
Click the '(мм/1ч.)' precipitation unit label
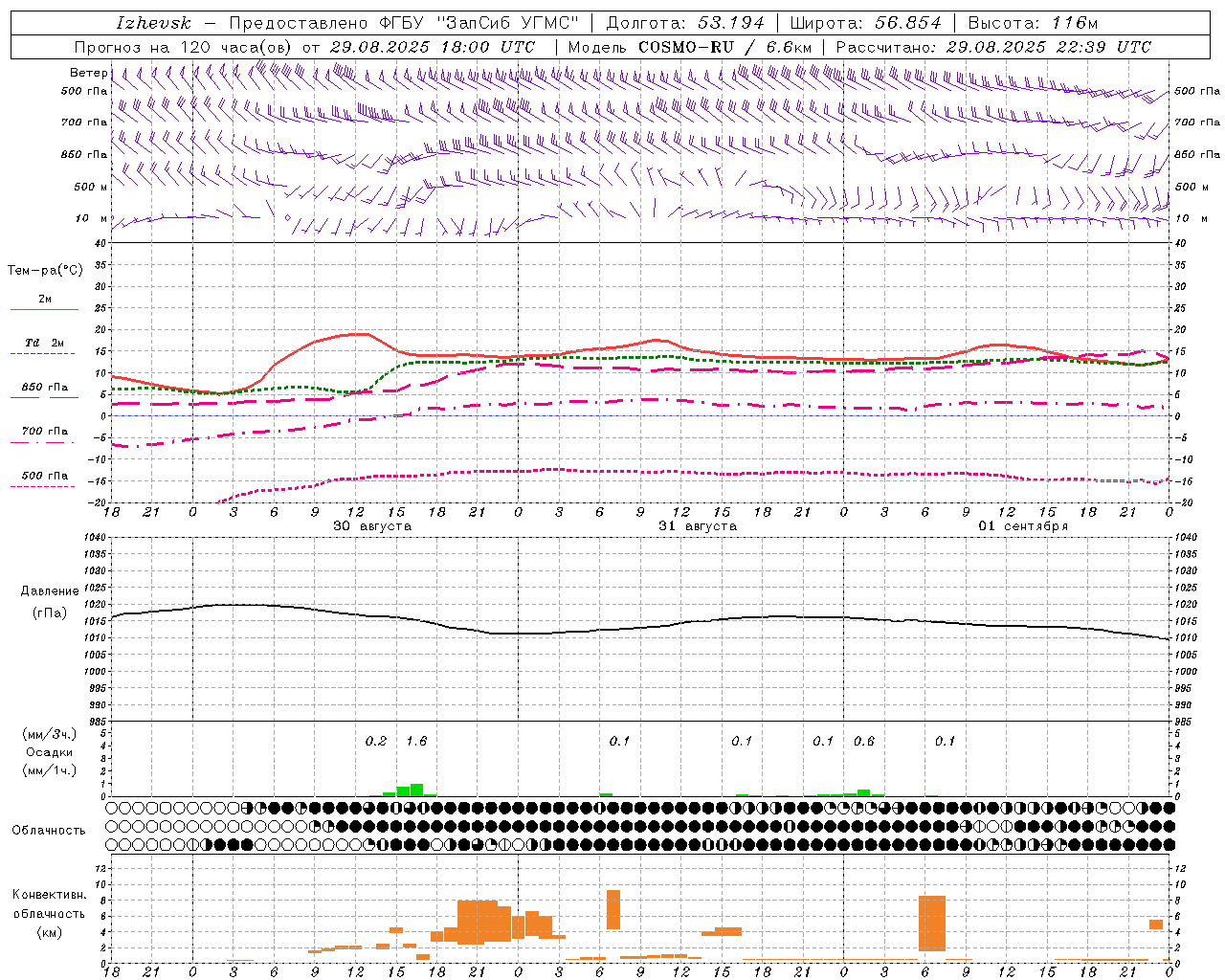(x=50, y=770)
